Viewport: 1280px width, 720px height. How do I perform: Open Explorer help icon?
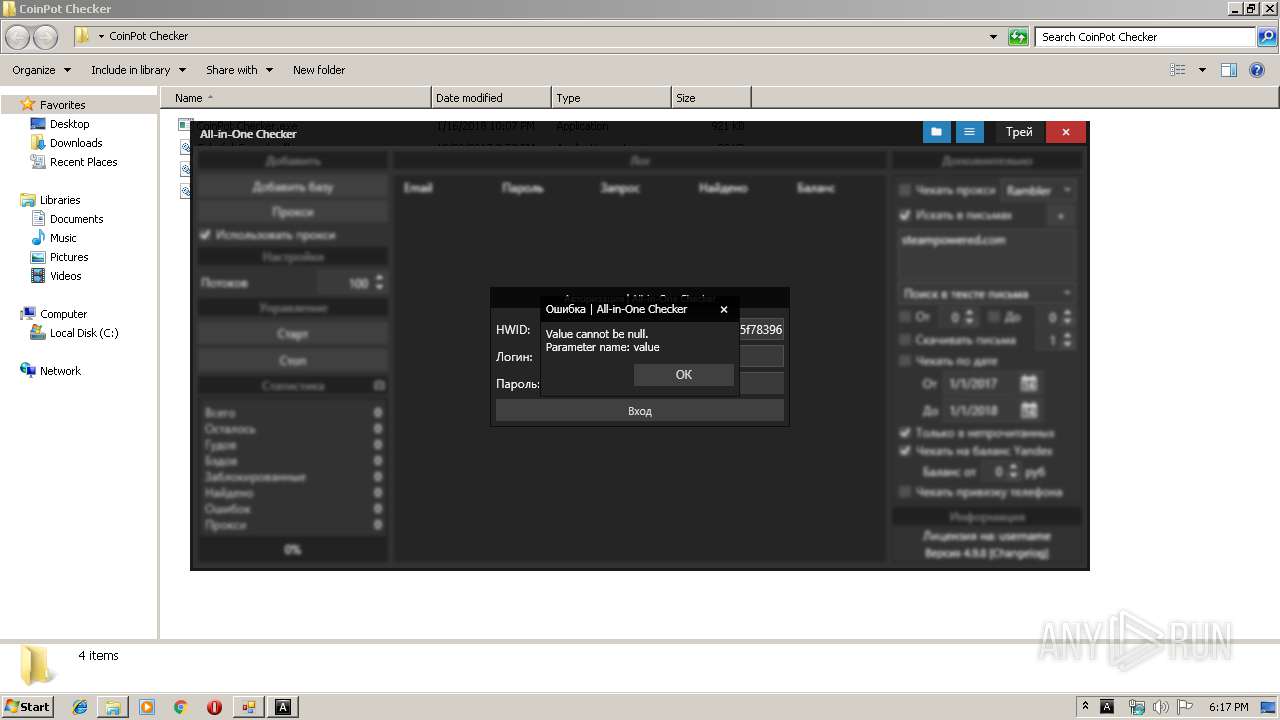pyautogui.click(x=1258, y=70)
